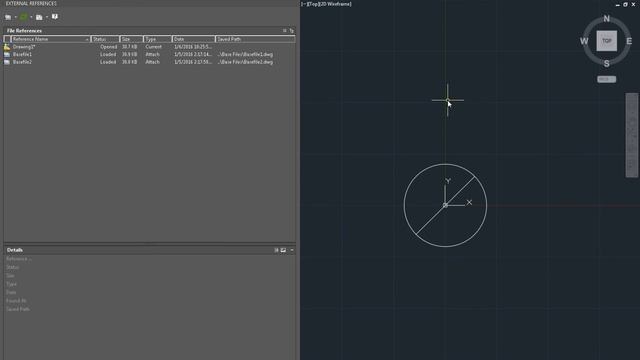Screen dimensions: 640x360
Task: Click the green Refresh references icon
Action: pos(24,17)
